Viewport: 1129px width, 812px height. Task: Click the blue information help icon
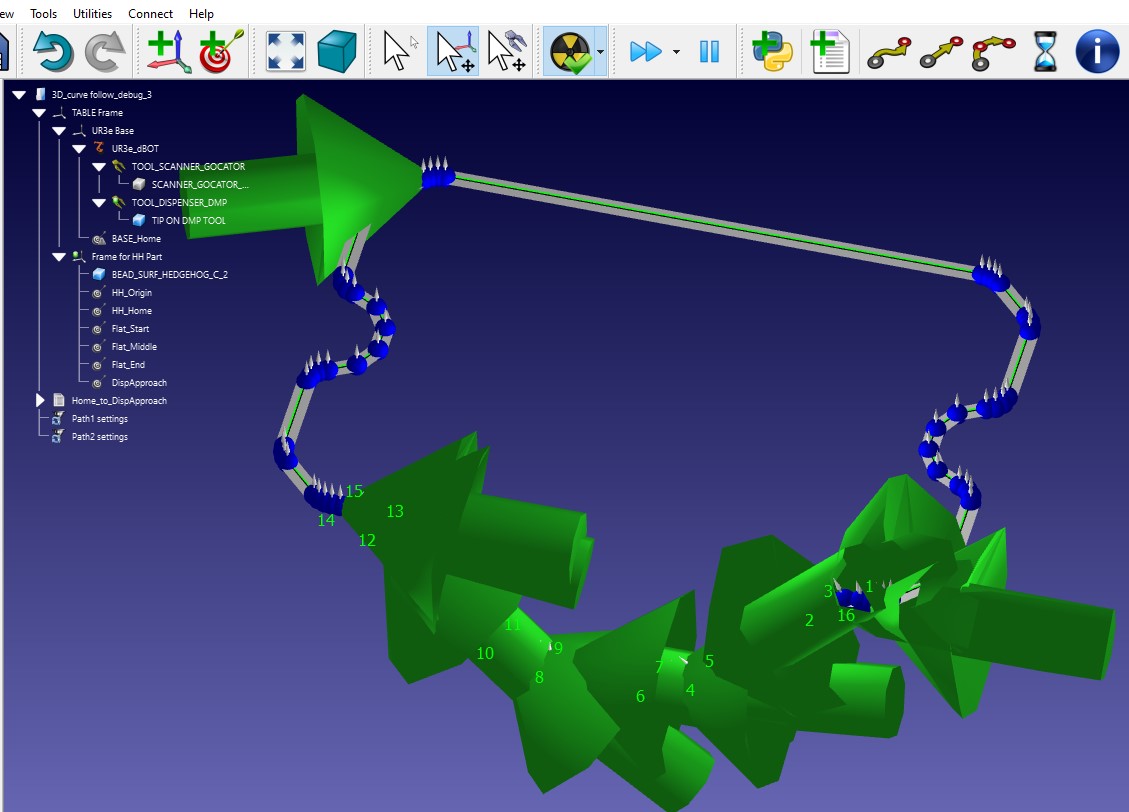click(x=1097, y=51)
